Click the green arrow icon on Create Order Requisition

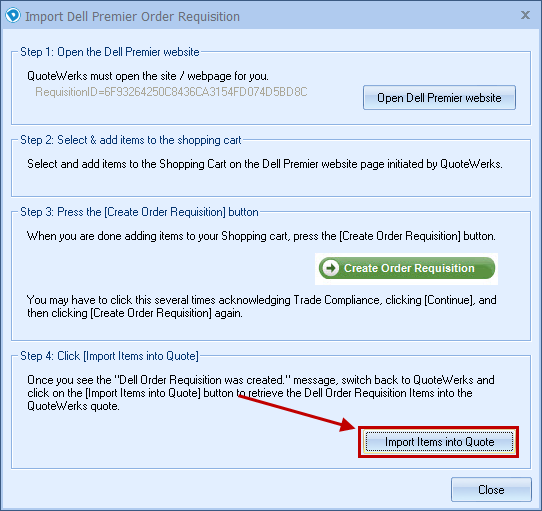point(331,268)
